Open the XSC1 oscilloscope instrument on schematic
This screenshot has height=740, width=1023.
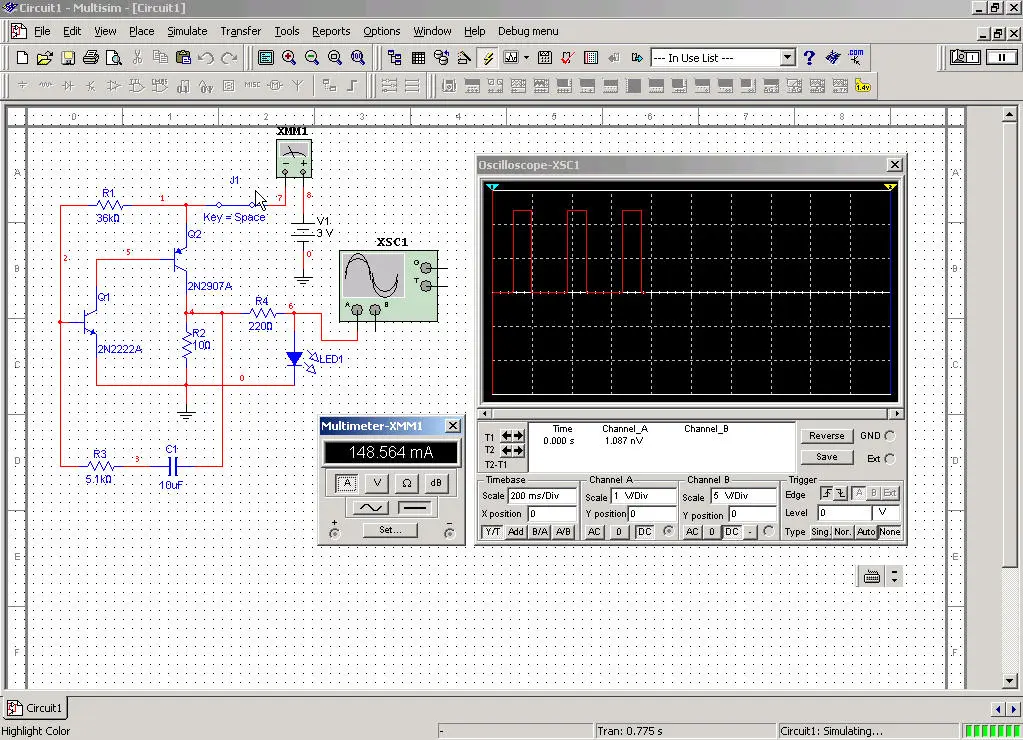pos(389,286)
